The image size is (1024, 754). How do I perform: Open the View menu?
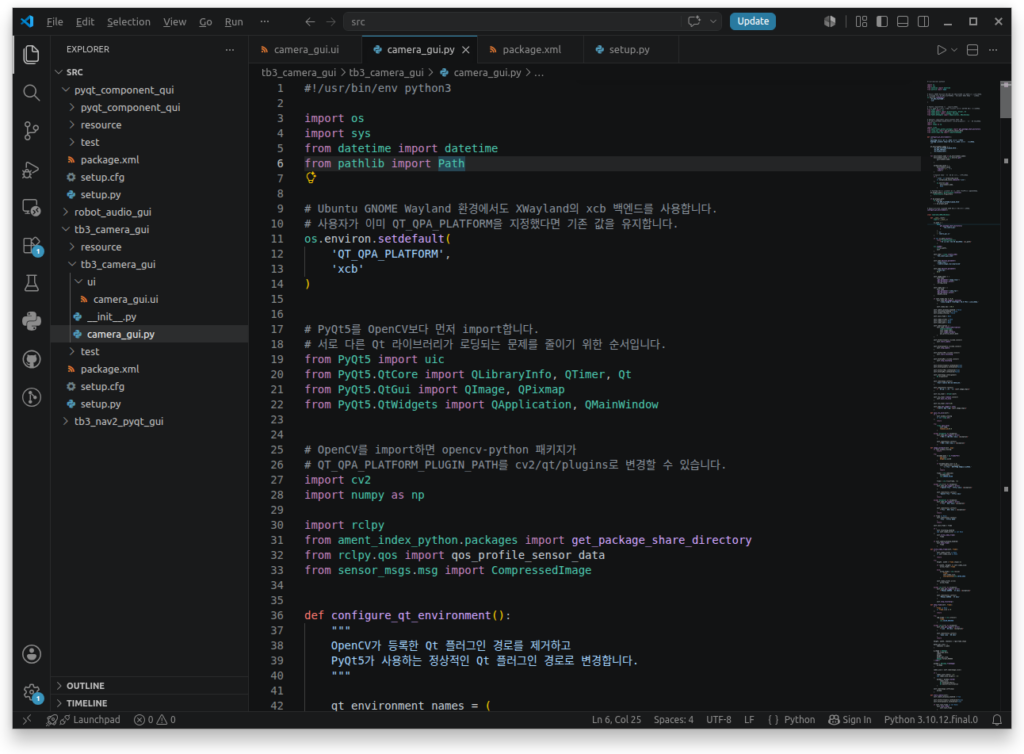[174, 22]
